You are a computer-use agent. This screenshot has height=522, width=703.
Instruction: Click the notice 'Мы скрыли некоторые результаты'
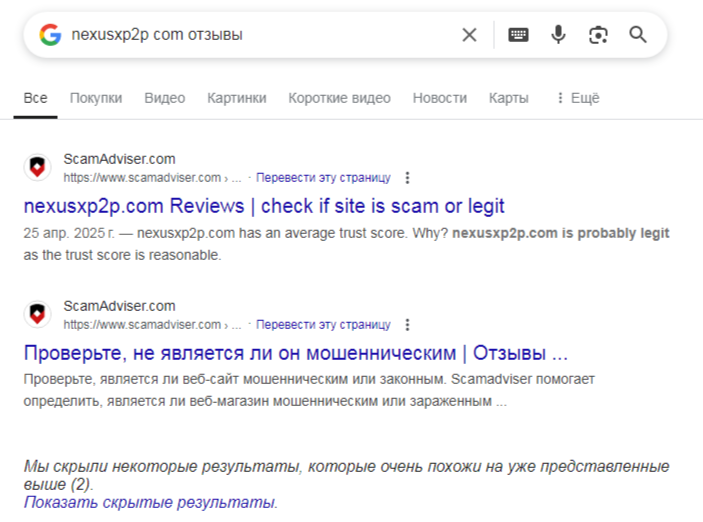(346, 475)
